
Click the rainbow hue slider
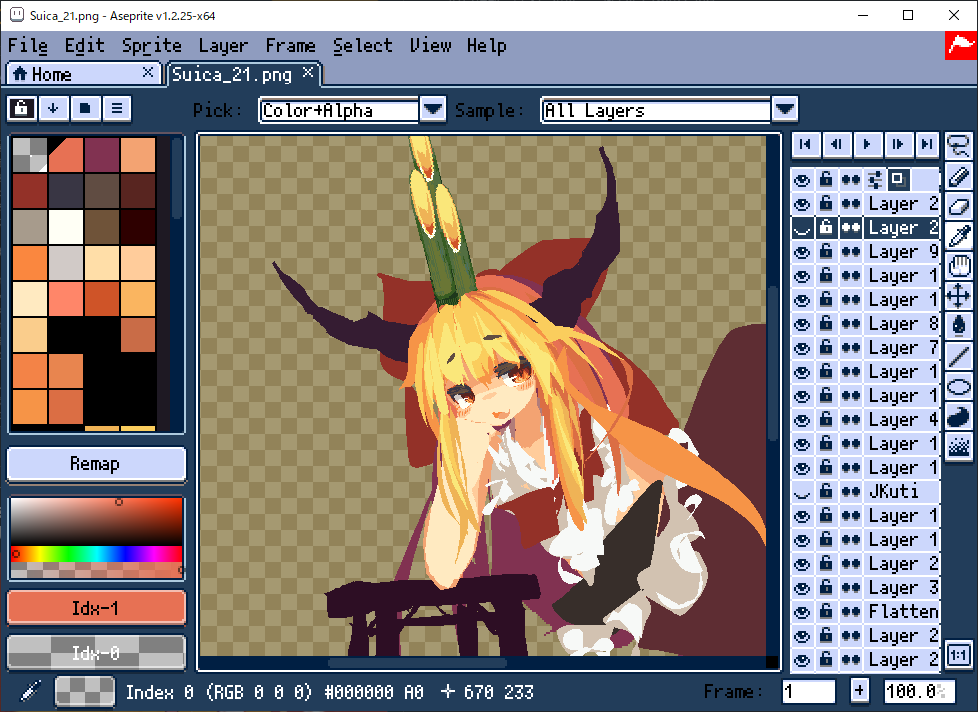97,554
